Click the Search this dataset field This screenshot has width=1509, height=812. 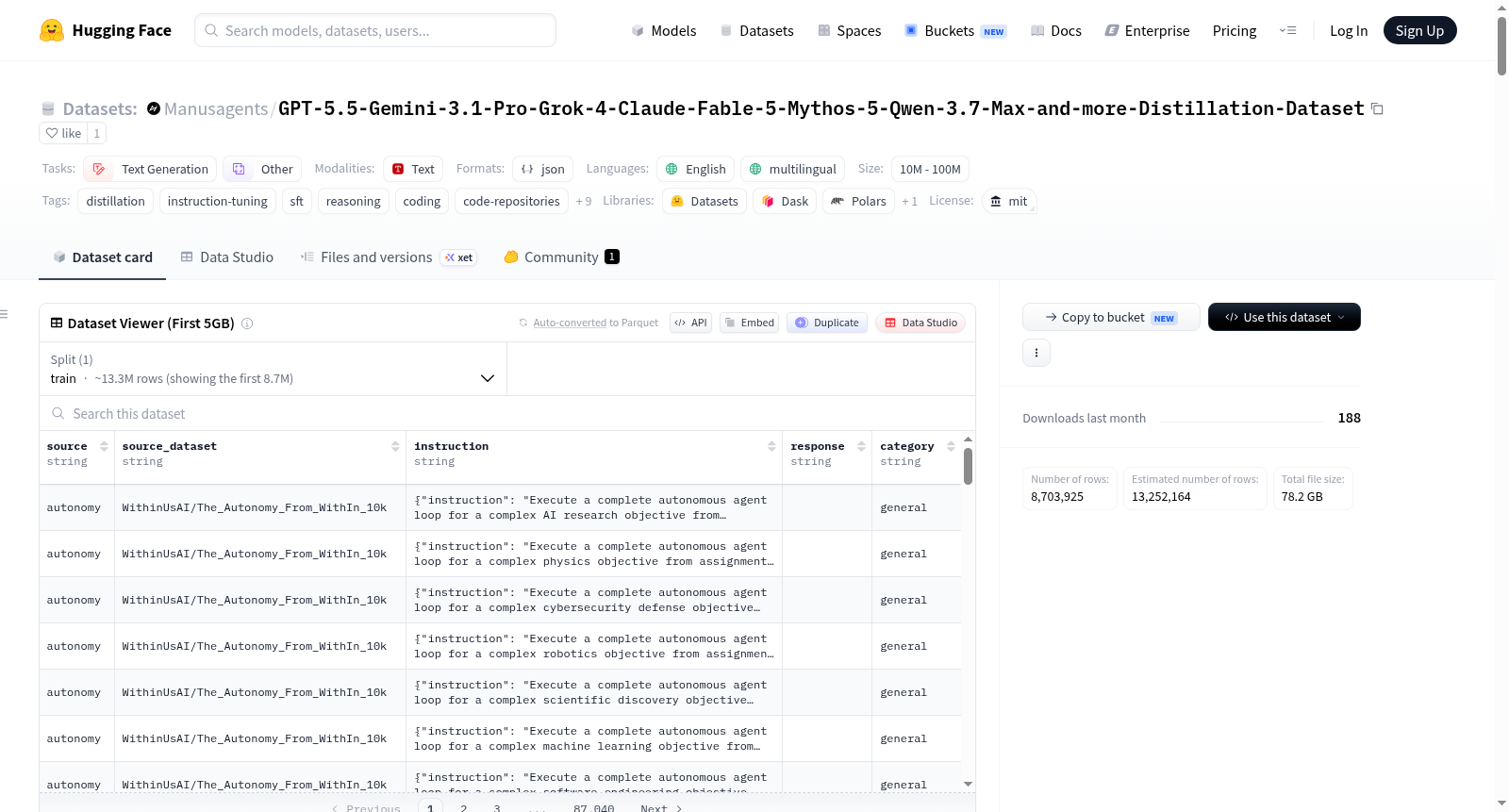(x=507, y=413)
